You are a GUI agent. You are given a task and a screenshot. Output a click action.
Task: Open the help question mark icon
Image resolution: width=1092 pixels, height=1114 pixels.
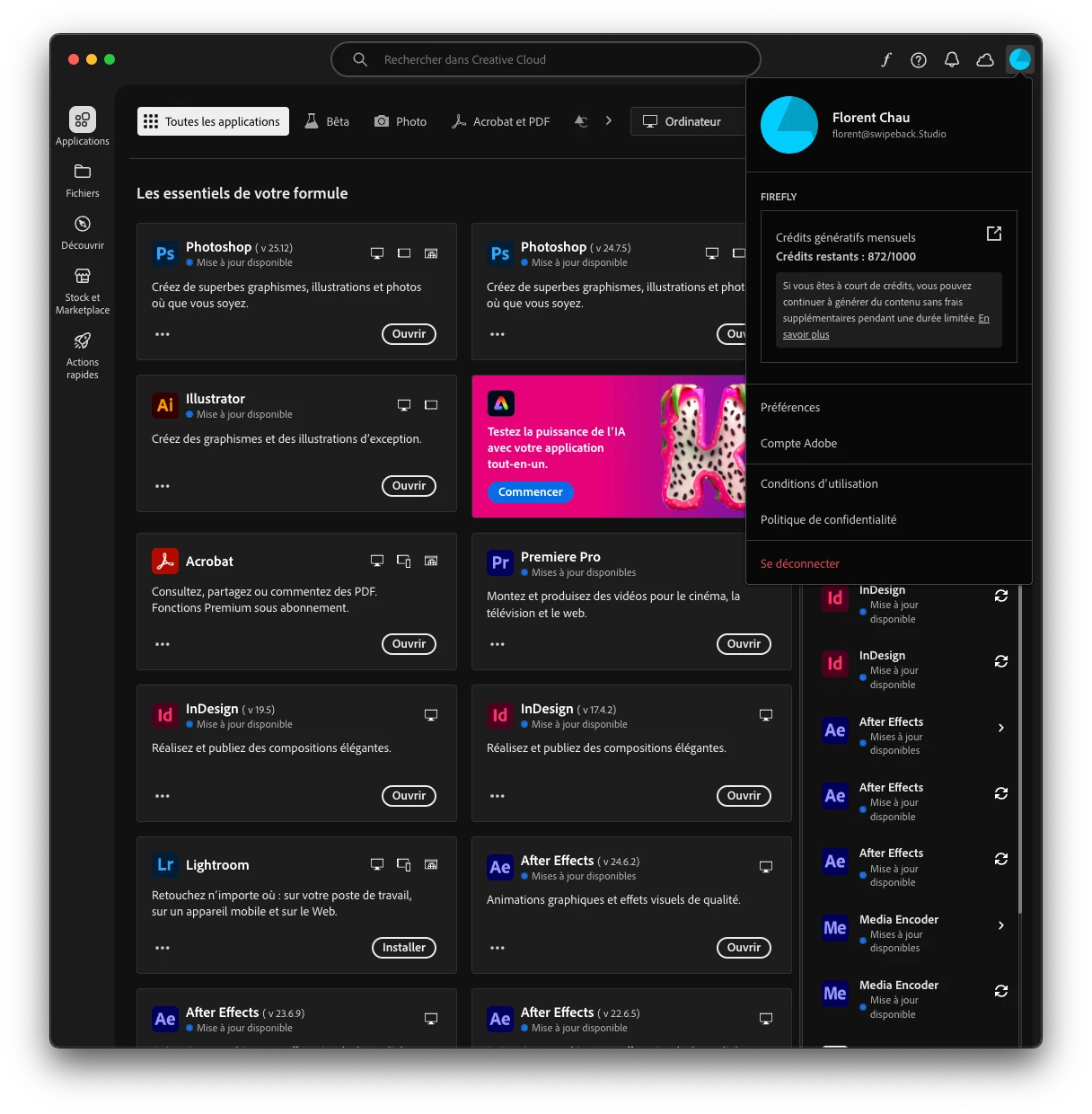click(919, 59)
